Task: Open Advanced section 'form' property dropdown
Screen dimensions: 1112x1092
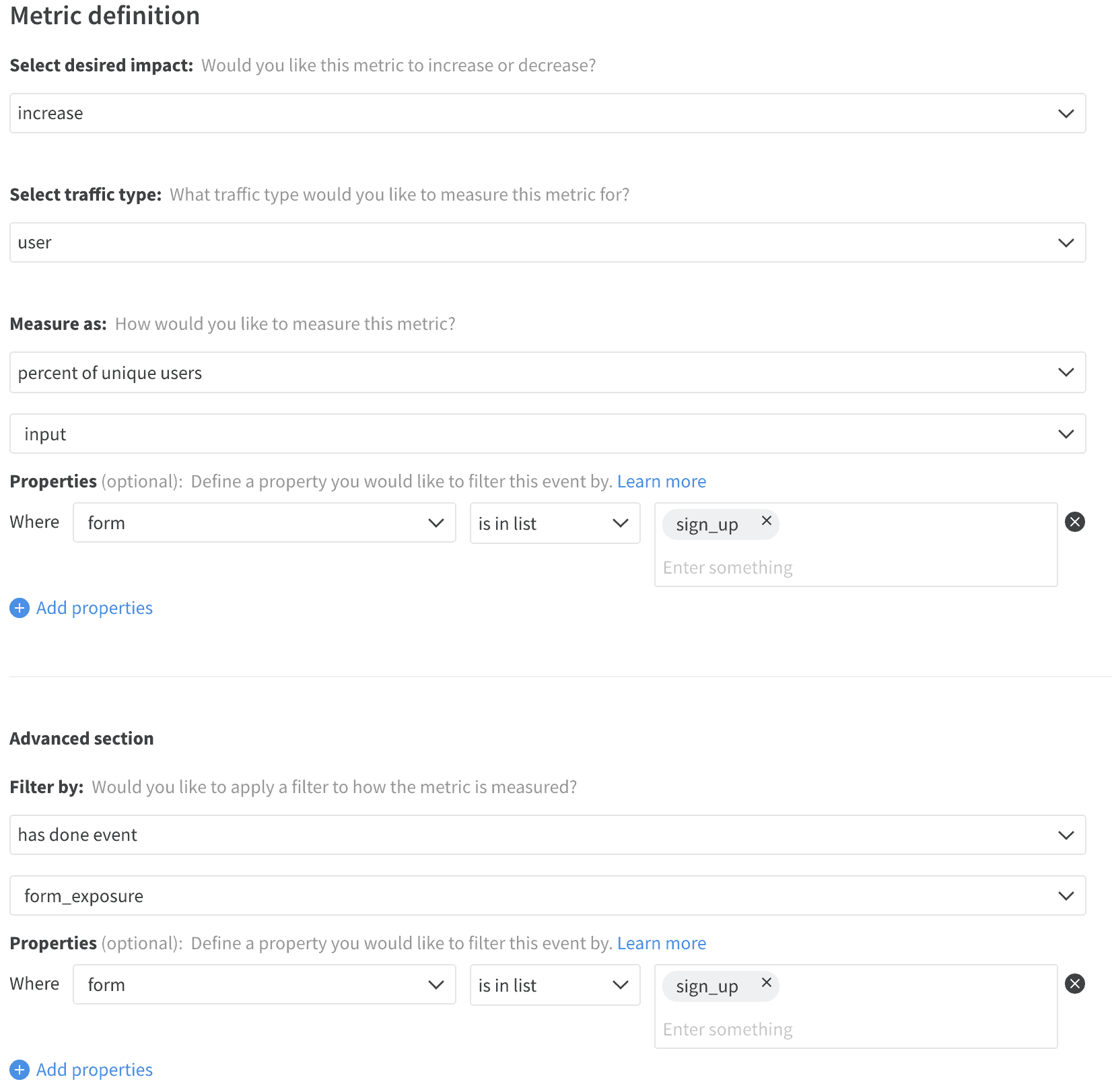Action: coord(265,984)
